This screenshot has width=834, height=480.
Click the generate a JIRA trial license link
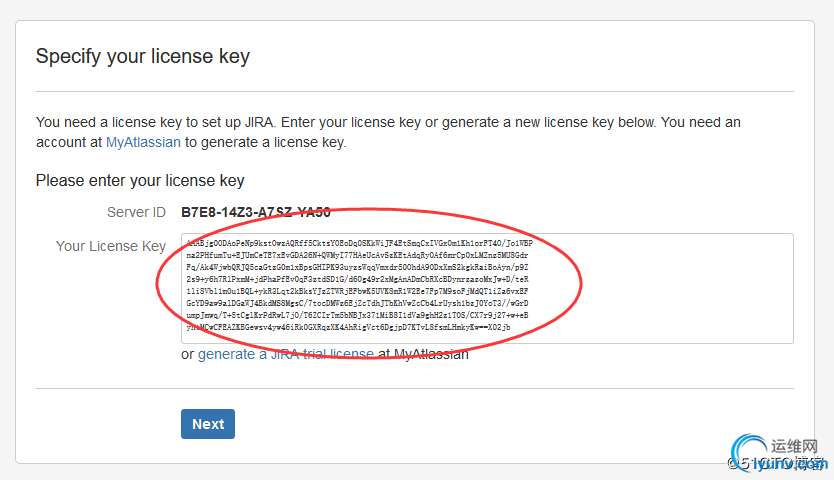click(286, 354)
